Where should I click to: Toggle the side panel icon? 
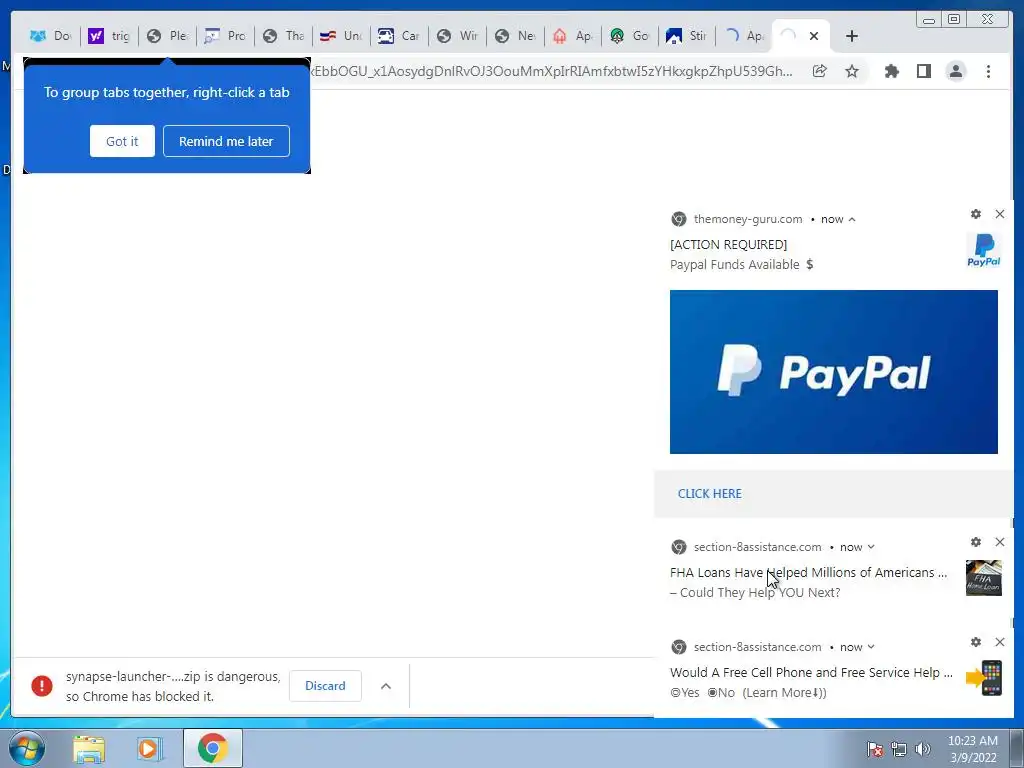[x=923, y=71]
